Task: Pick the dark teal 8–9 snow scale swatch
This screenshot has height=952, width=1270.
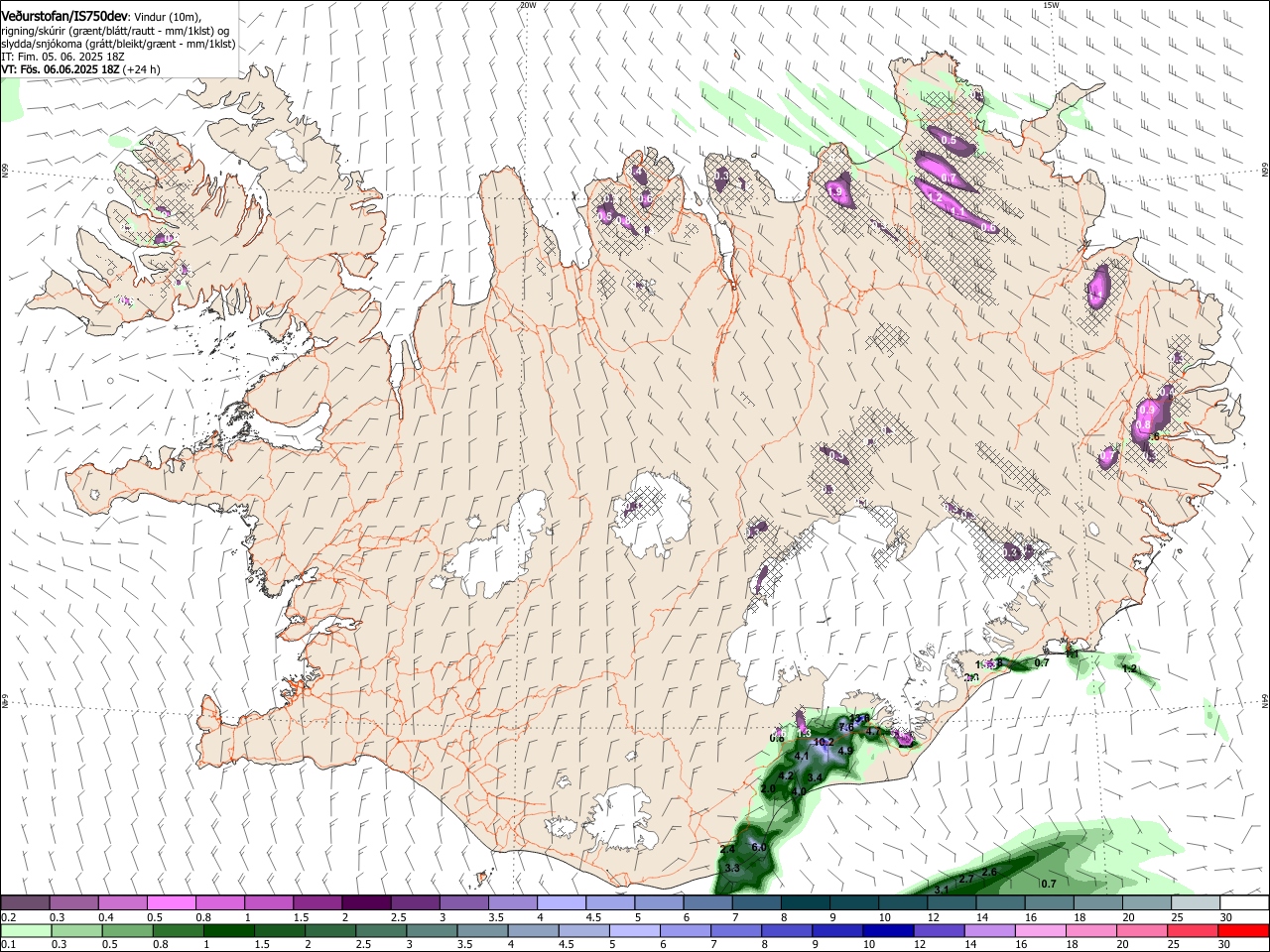Action: tap(806, 903)
